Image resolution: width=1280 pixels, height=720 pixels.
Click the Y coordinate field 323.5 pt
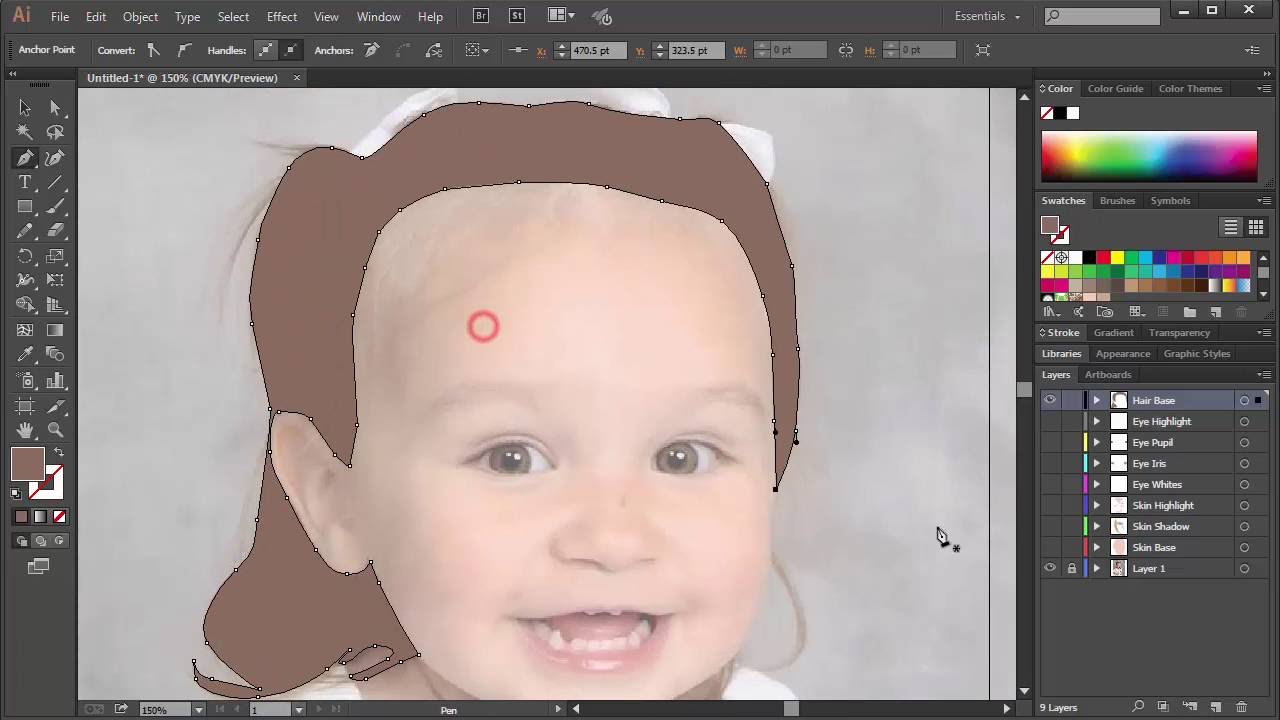[695, 50]
